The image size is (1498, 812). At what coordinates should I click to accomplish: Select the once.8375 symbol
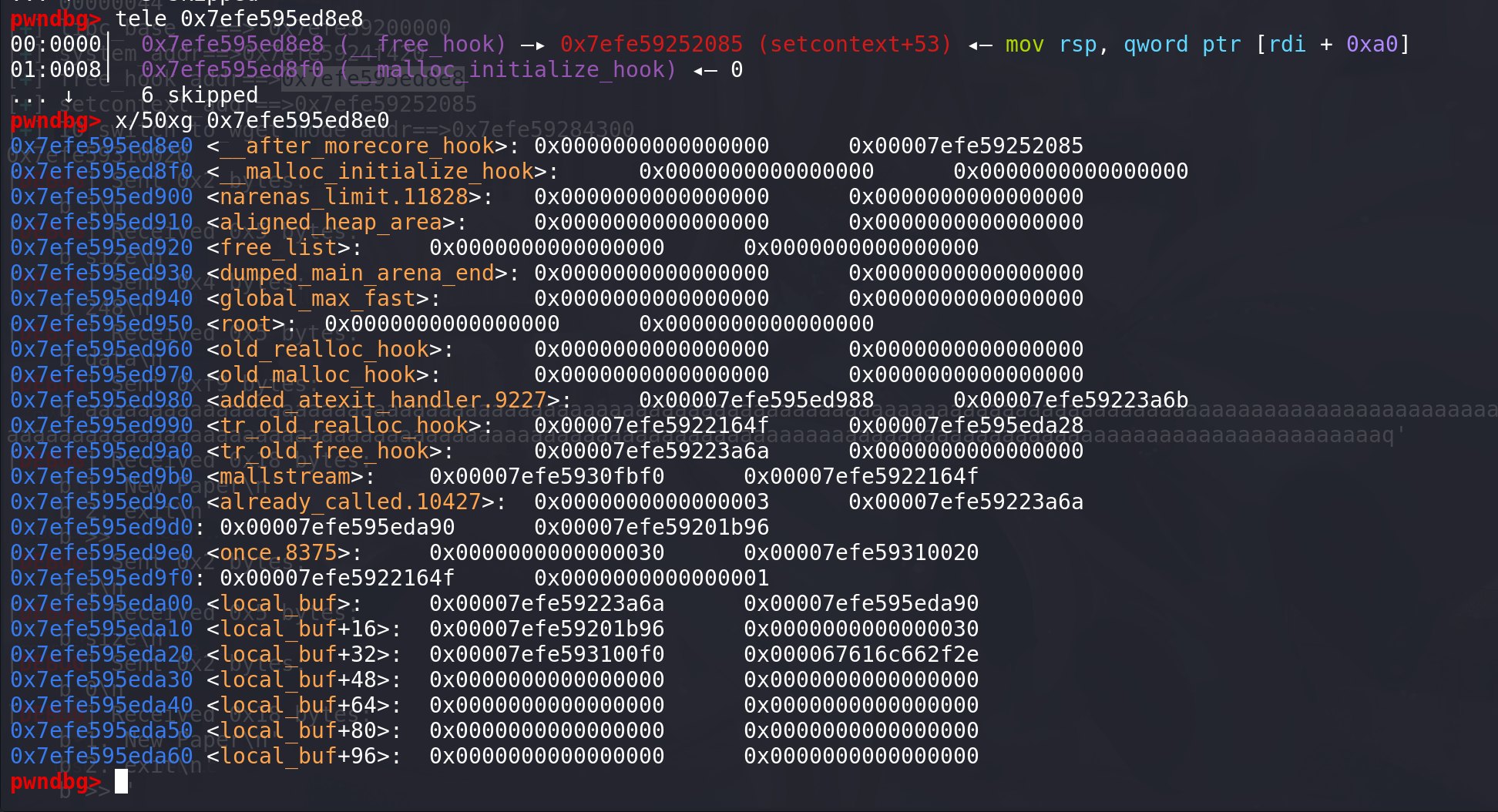pos(279,552)
